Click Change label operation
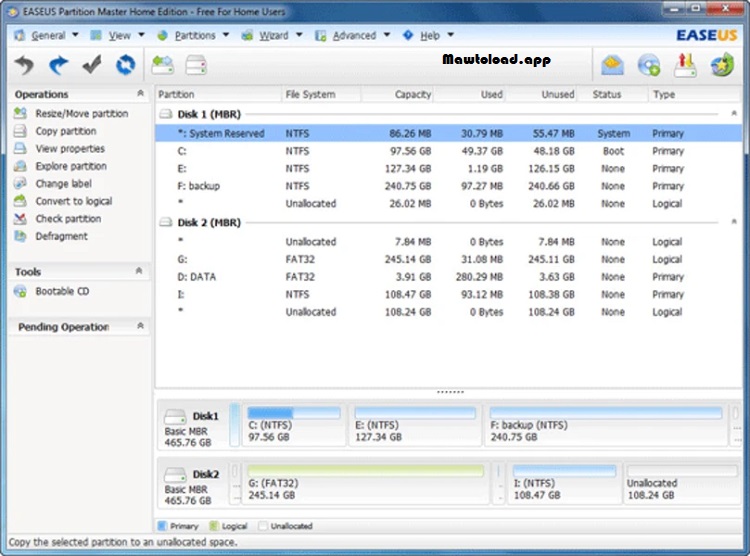The width and height of the screenshot is (750, 556). pos(53,184)
